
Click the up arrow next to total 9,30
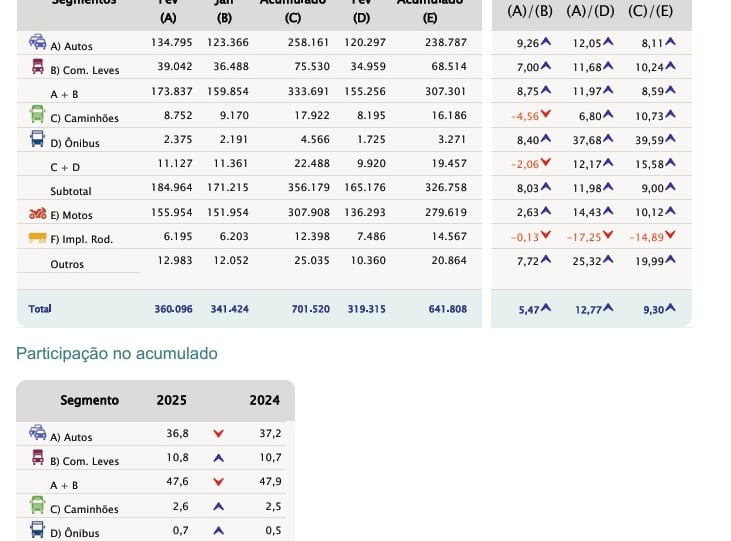pos(670,308)
